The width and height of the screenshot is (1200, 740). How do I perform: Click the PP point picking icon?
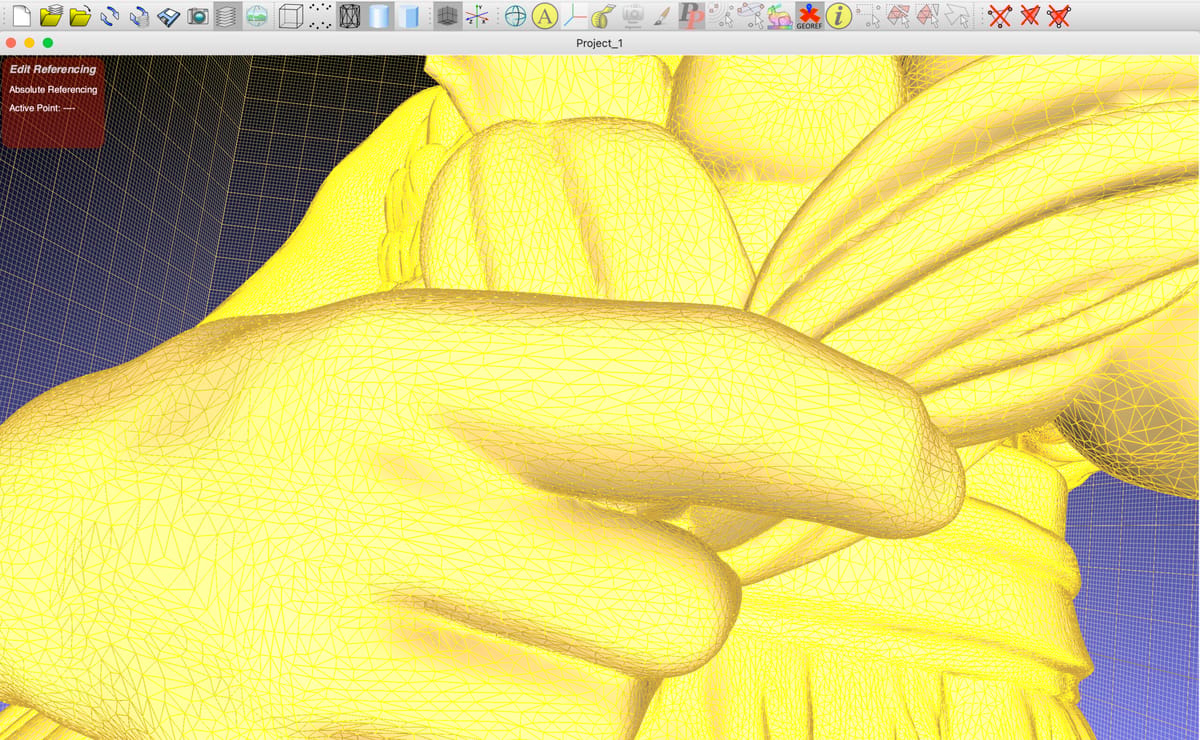point(691,15)
